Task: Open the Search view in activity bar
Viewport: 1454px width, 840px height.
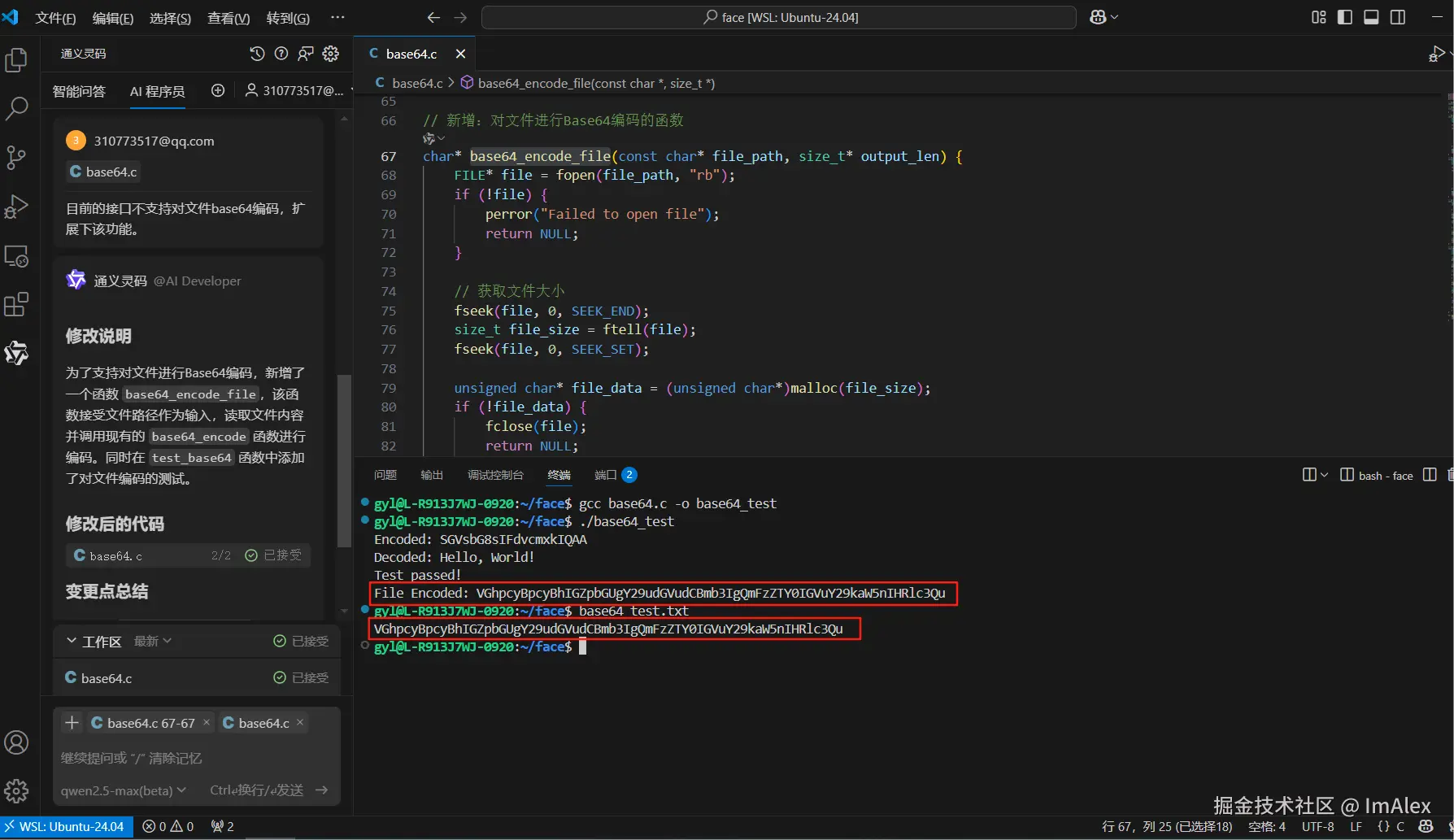Action: click(16, 108)
